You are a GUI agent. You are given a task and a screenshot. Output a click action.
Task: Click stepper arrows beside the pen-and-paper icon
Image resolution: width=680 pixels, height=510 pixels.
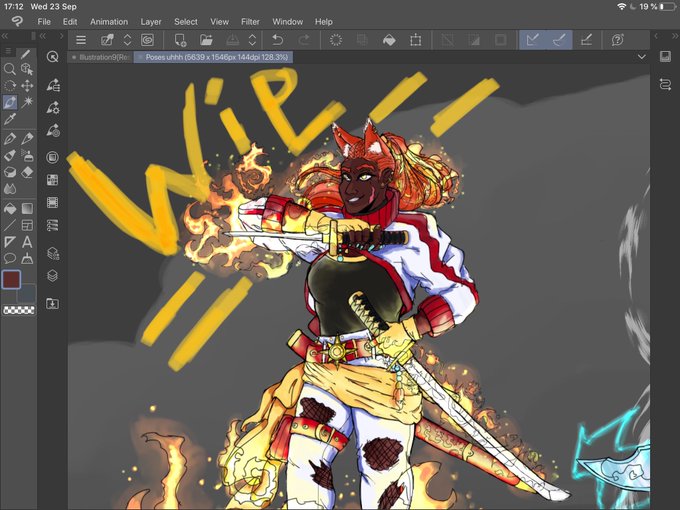point(127,40)
